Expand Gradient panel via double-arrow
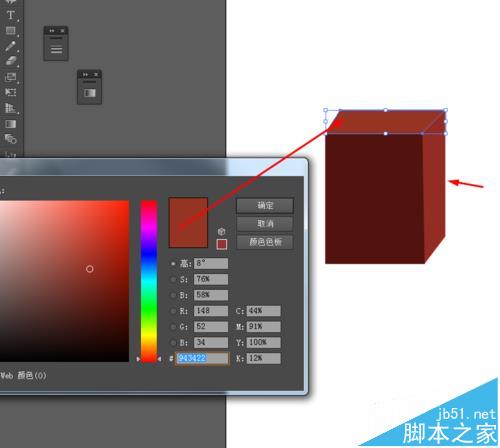The image size is (500, 448). [85, 74]
